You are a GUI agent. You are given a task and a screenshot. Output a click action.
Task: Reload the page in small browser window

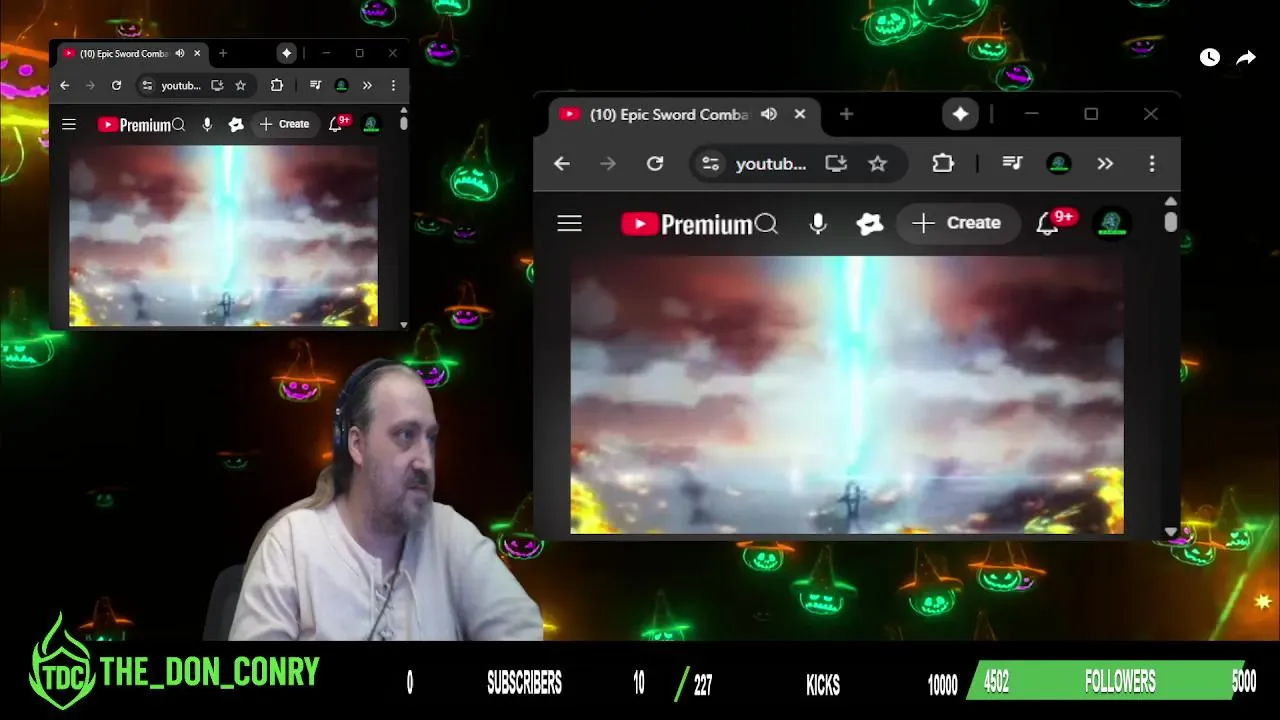[x=116, y=86]
